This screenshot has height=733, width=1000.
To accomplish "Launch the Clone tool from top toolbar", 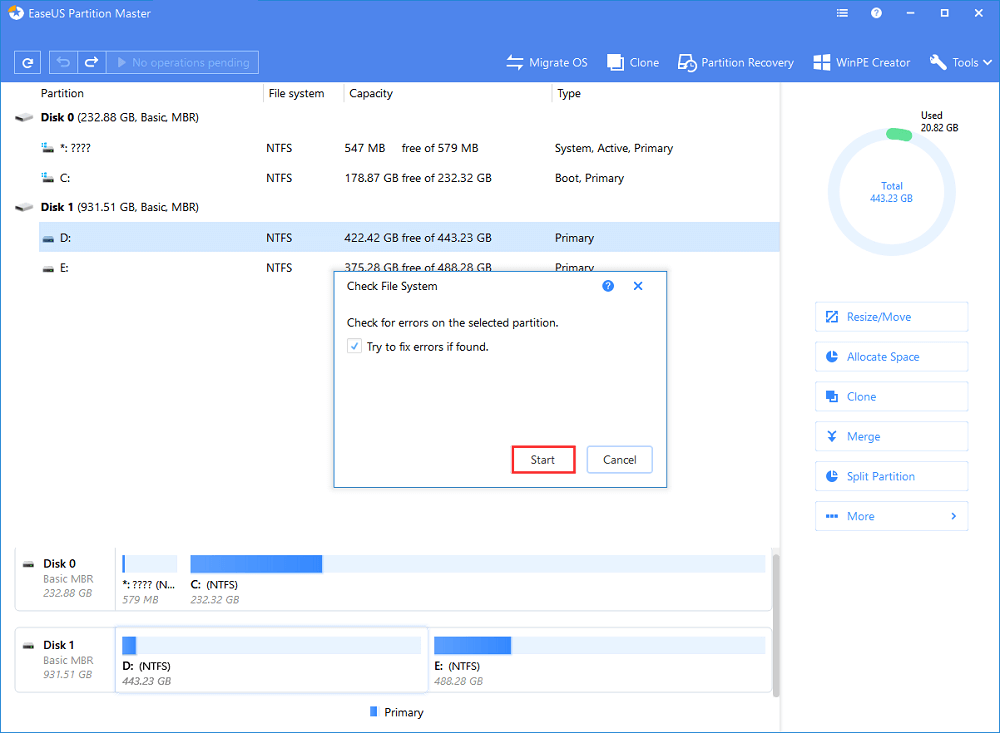I will (x=632, y=62).
